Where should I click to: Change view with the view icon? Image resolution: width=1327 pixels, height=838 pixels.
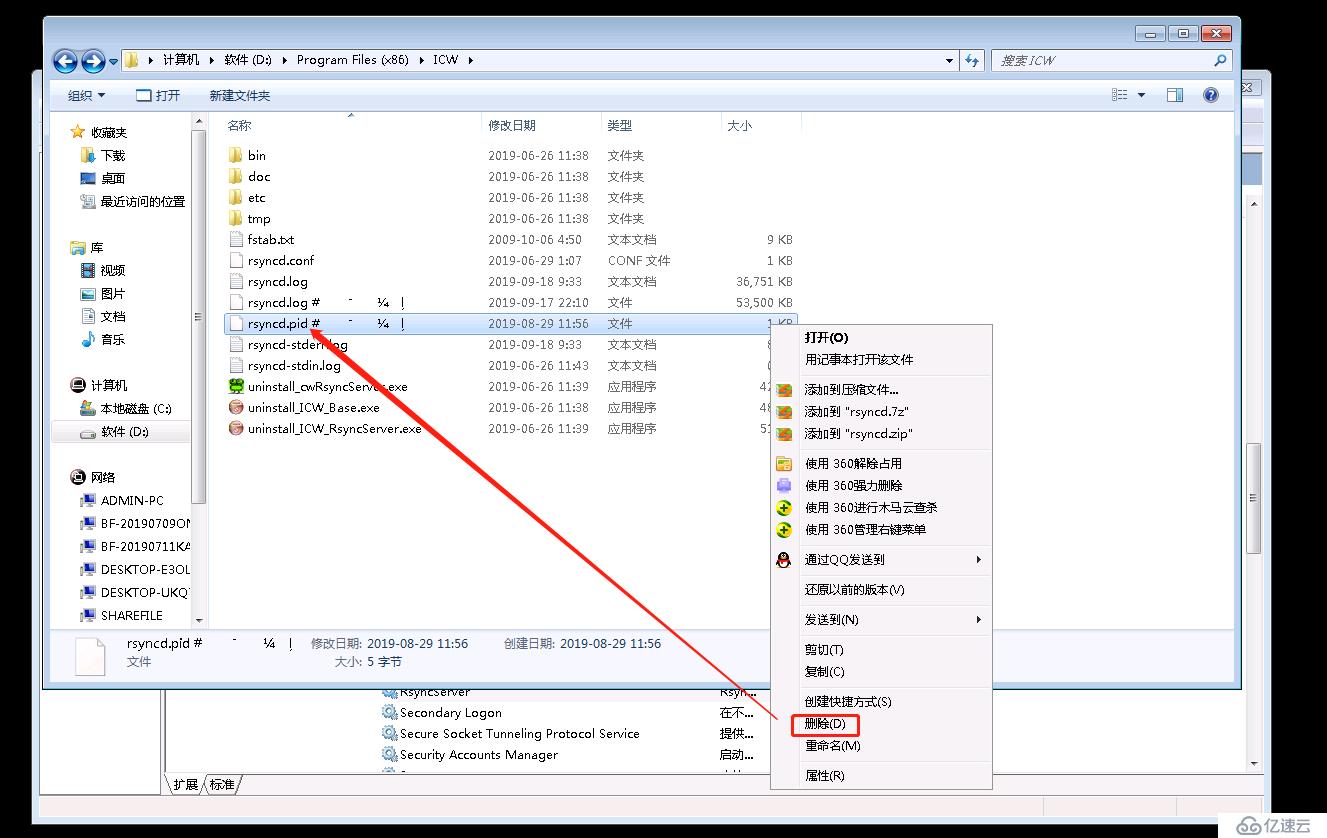[x=1120, y=95]
